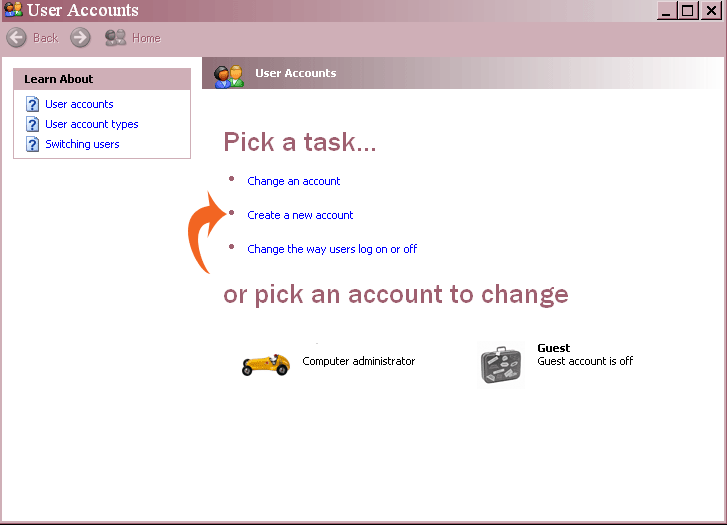
Task: Select the Computer administrator account label
Action: [358, 361]
